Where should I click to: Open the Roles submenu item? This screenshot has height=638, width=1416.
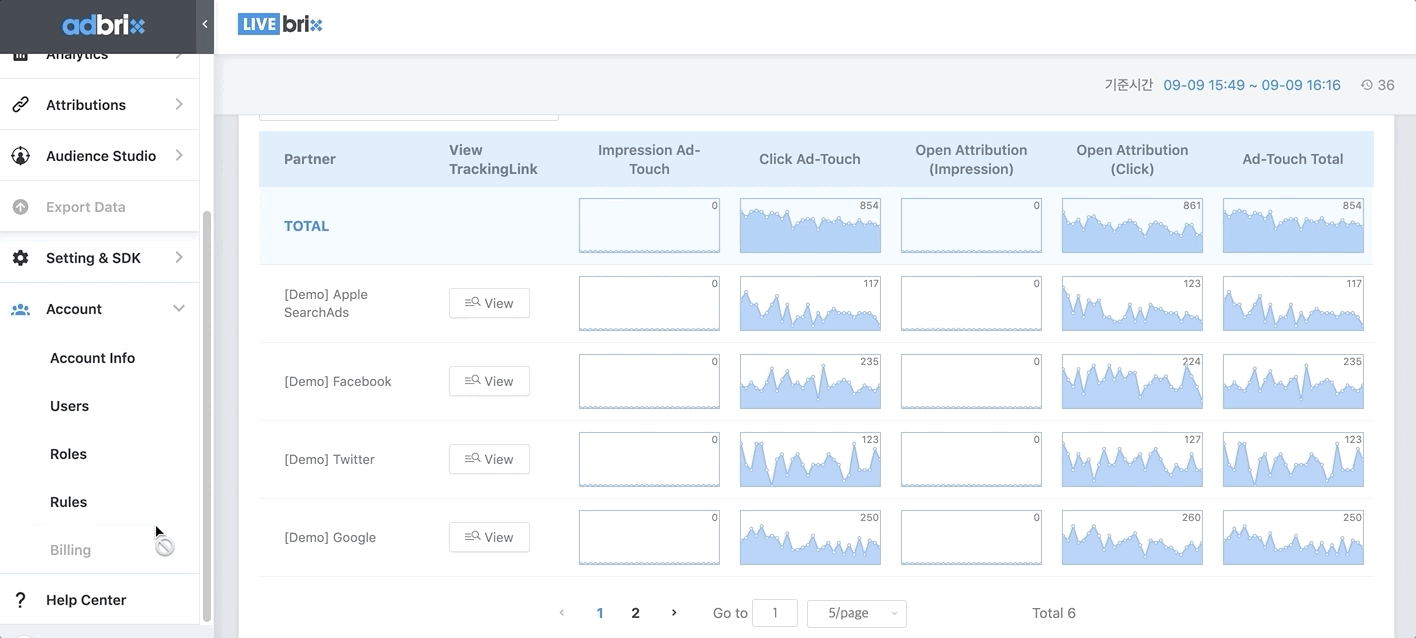coord(68,454)
